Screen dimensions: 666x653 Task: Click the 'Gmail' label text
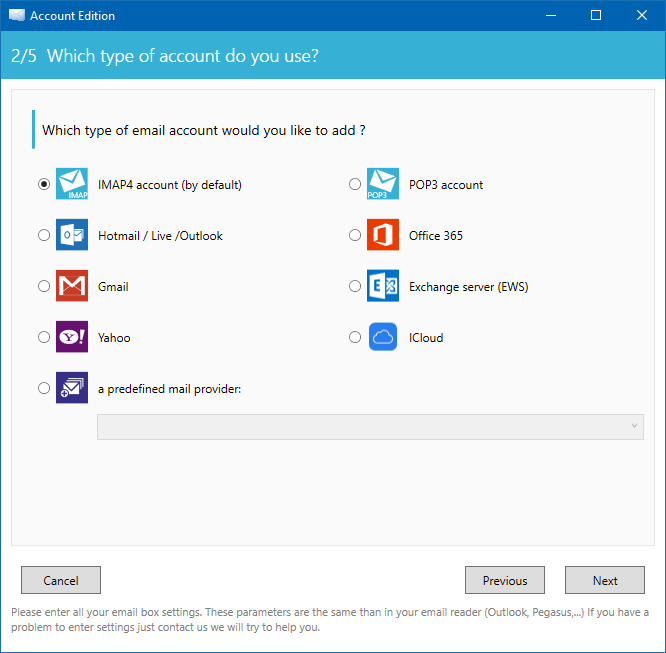point(113,287)
